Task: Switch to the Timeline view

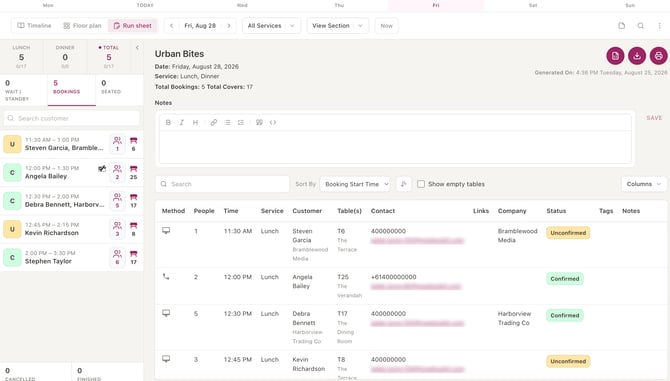Action: [x=34, y=26]
